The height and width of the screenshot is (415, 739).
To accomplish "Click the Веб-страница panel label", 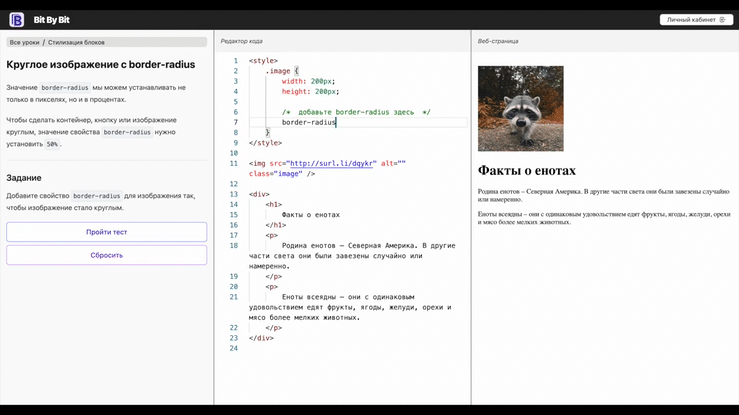I will coord(498,41).
